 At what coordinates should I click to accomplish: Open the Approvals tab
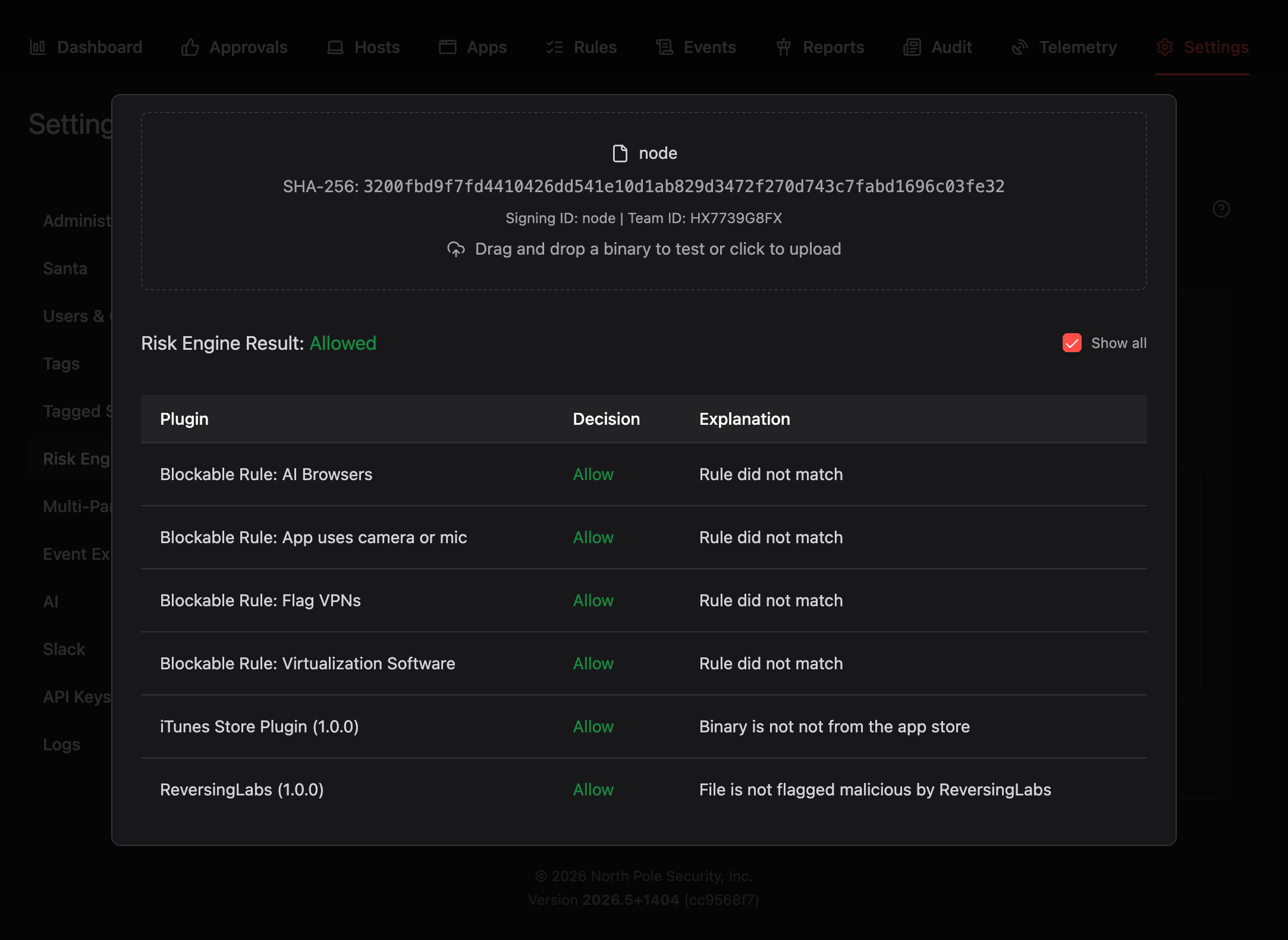pyautogui.click(x=234, y=47)
